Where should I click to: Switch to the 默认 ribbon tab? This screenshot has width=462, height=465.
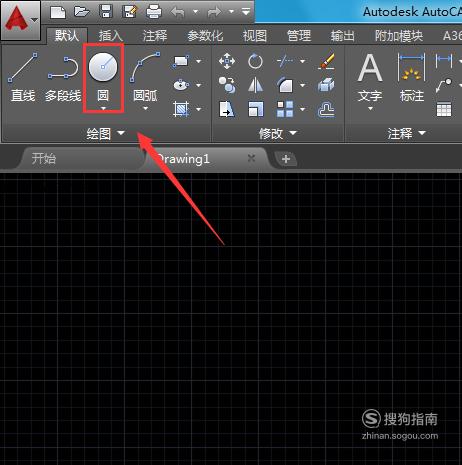point(67,36)
